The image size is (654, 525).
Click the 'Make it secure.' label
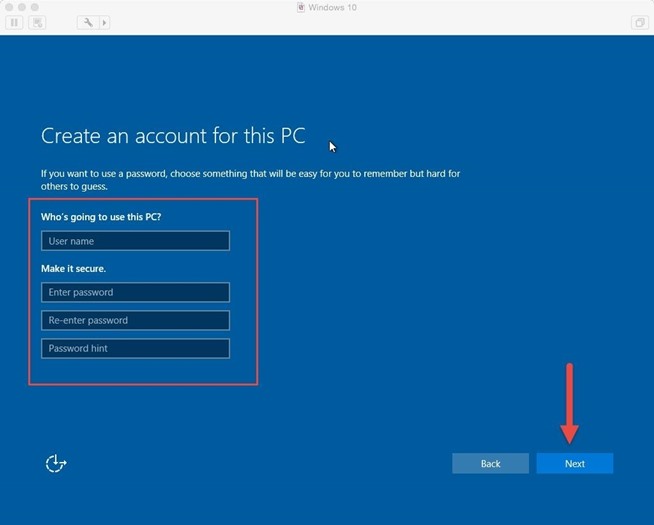73,269
